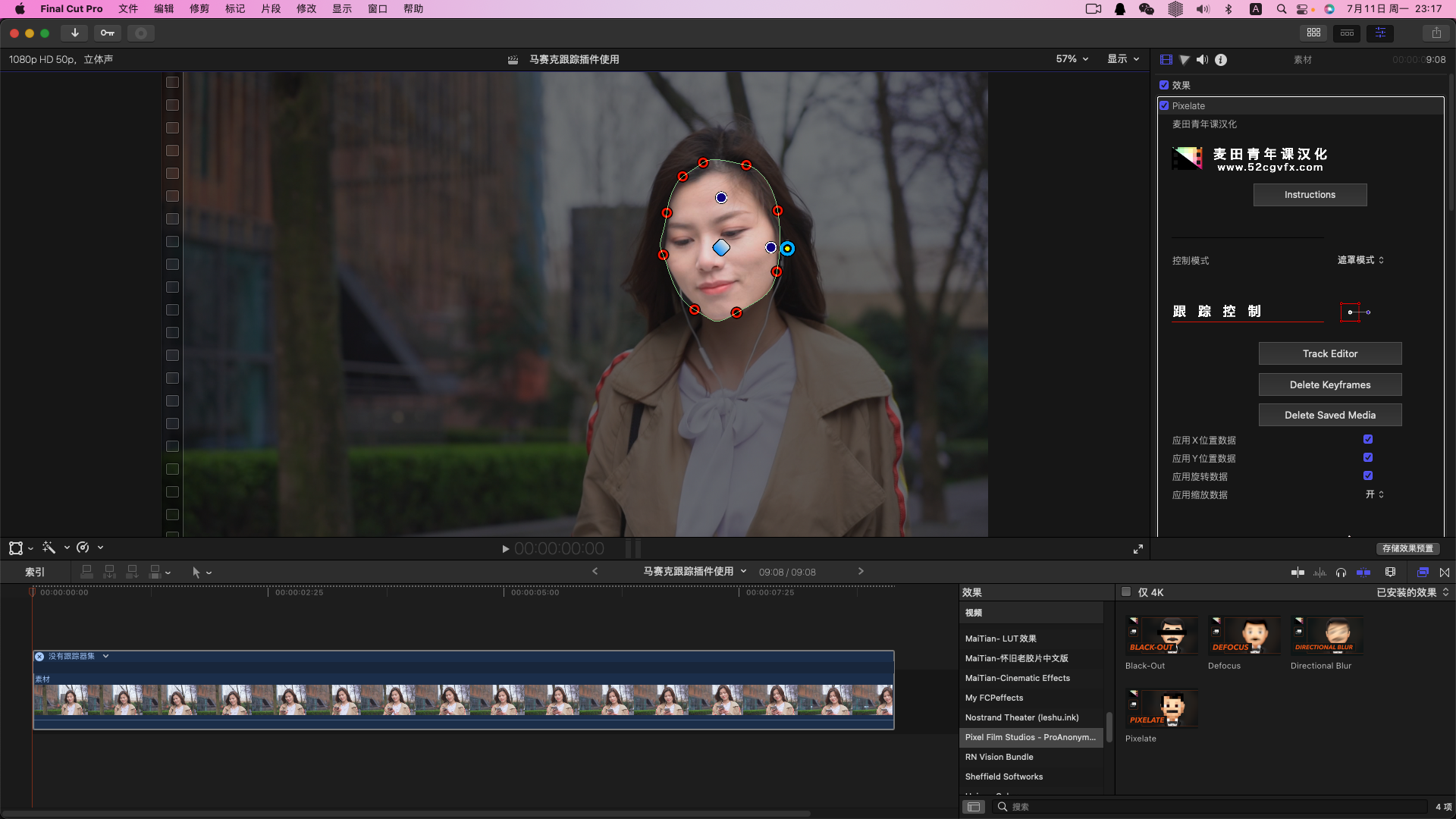This screenshot has height=819, width=1456.
Task: Open viewer zoom 57% dropdown
Action: coord(1072,58)
